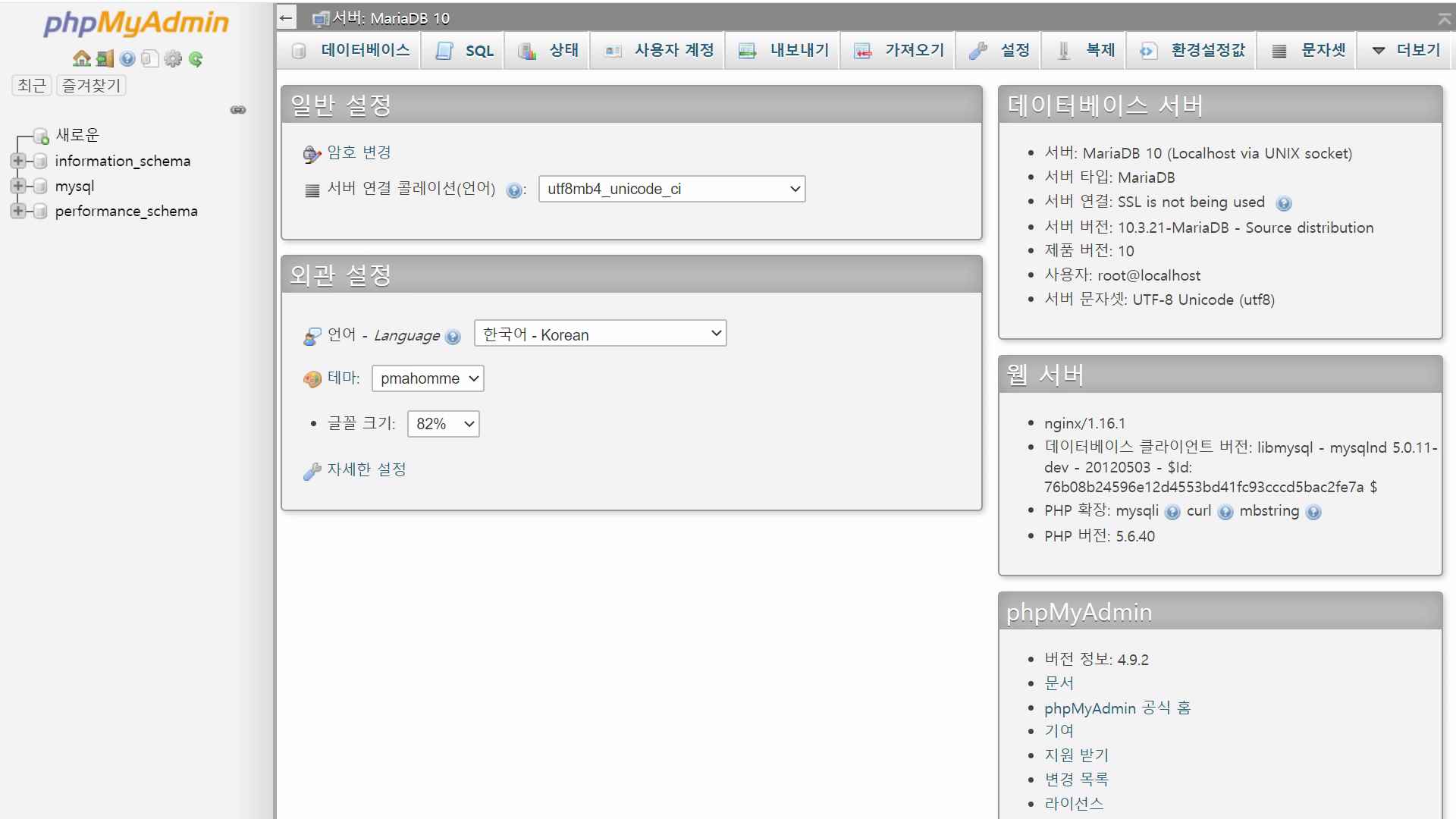The width and height of the screenshot is (1456, 819).
Task: Expand the mysql database node
Action: (17, 186)
